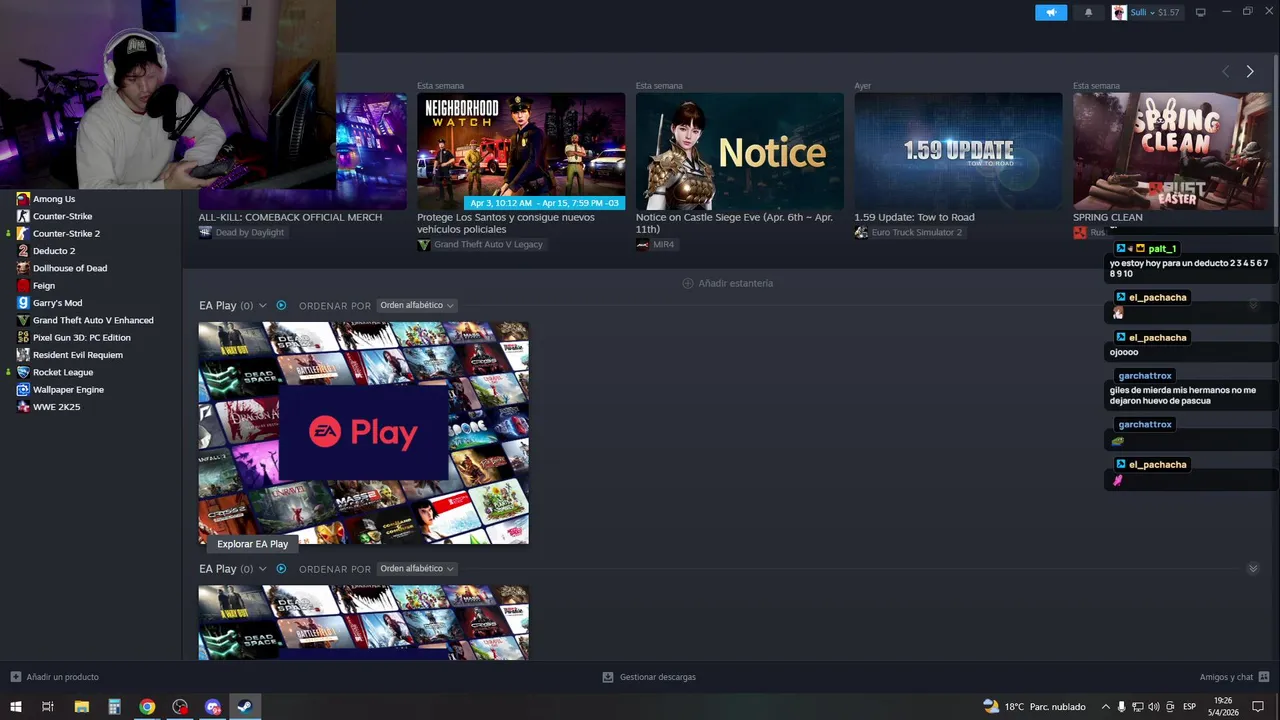
Task: Open WWE 2K25 library entry
Action: point(56,407)
